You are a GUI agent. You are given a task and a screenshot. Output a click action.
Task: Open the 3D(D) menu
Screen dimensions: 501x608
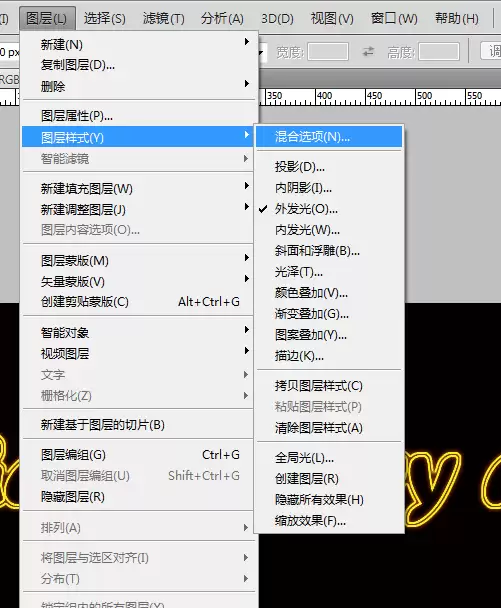point(277,18)
